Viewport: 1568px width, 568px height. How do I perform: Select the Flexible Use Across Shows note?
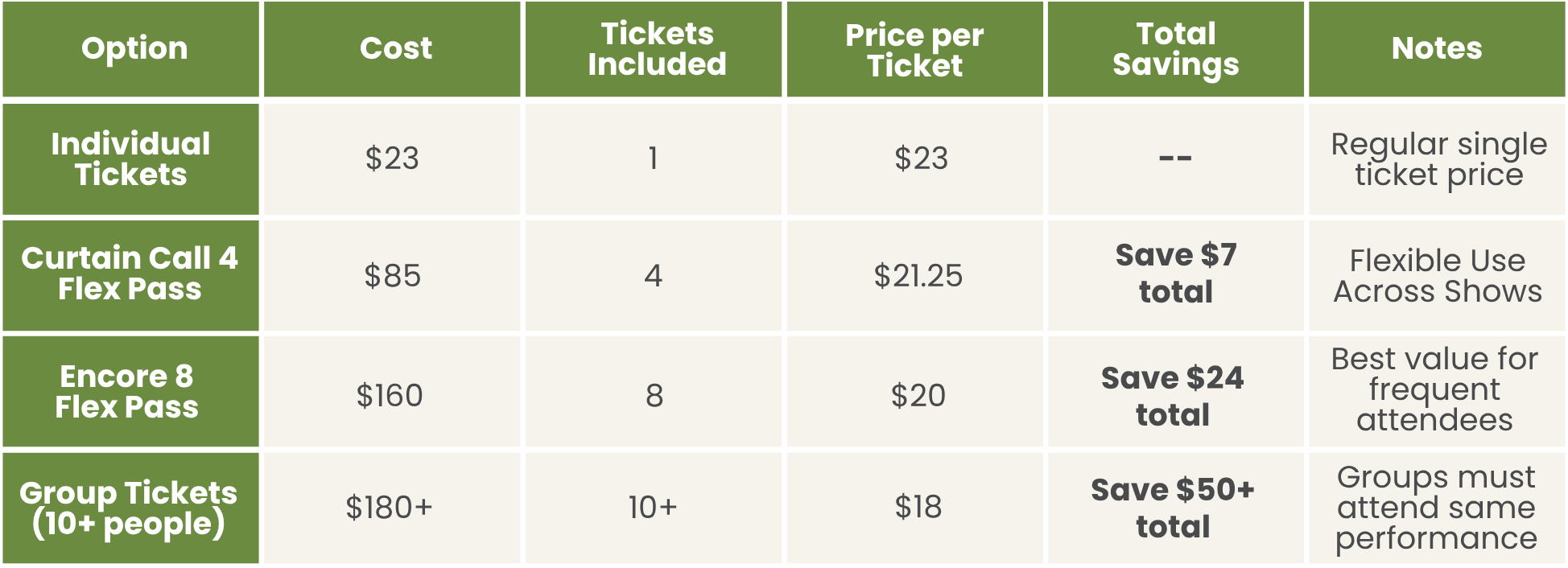tap(1437, 275)
